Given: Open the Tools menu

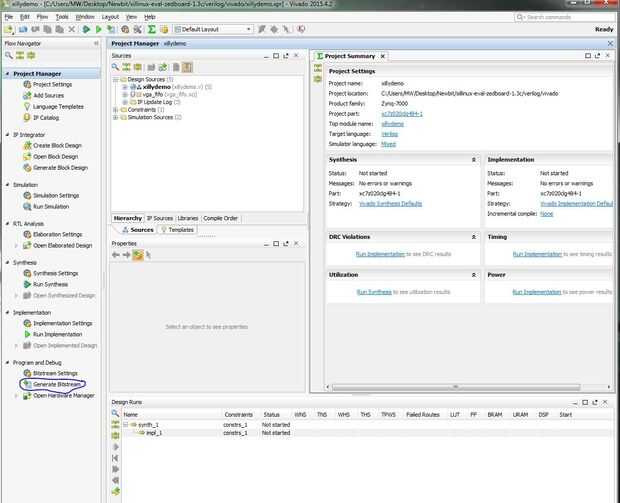Looking at the screenshot, I should (x=62, y=17).
